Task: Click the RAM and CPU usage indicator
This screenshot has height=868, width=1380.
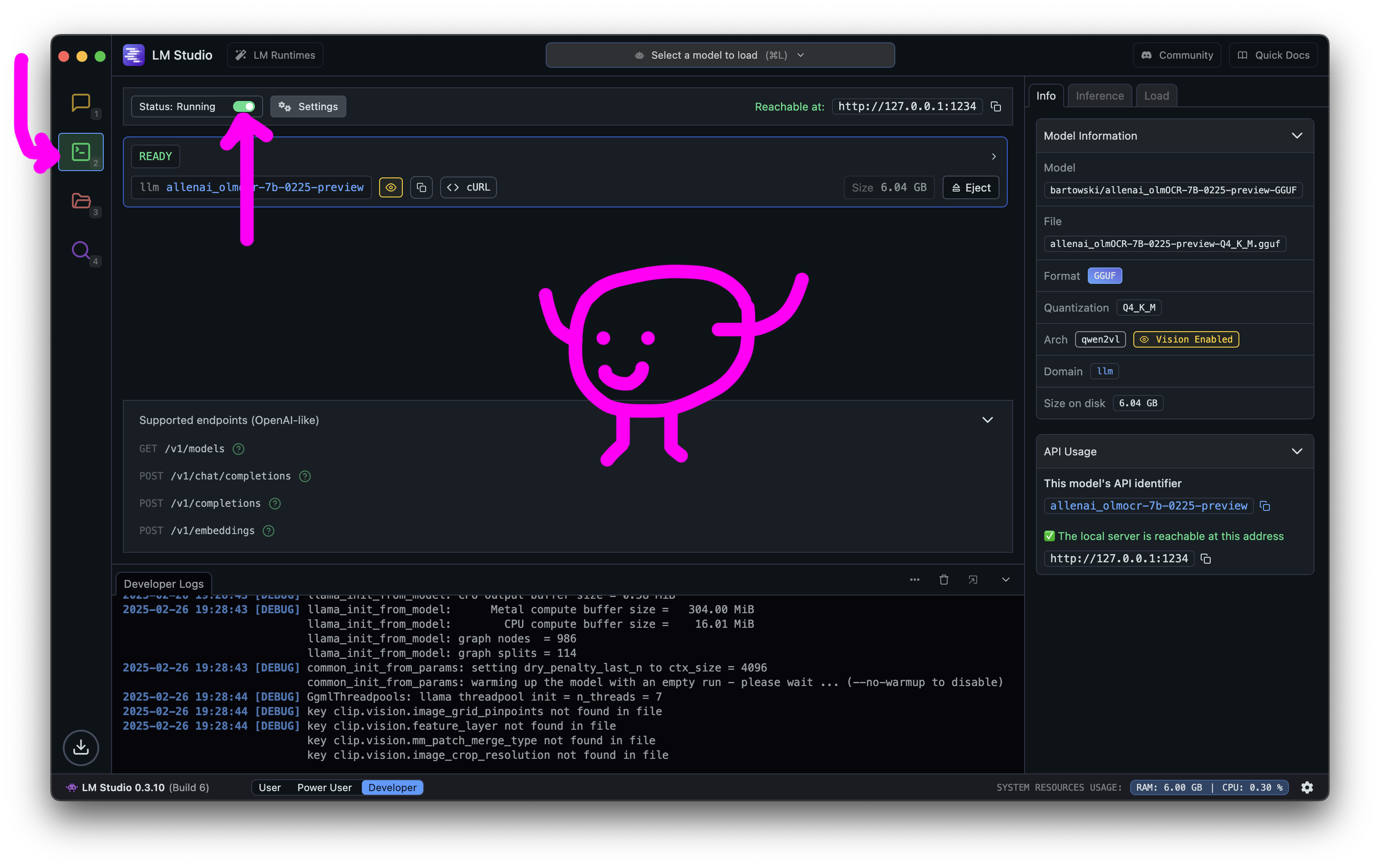Action: point(1209,787)
